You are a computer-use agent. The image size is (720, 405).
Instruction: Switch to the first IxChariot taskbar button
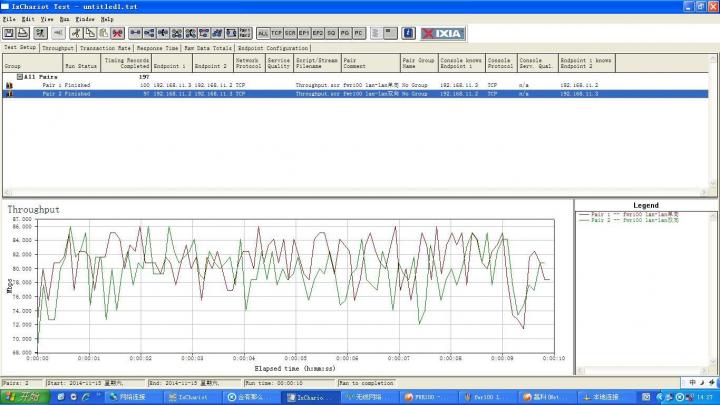point(192,397)
